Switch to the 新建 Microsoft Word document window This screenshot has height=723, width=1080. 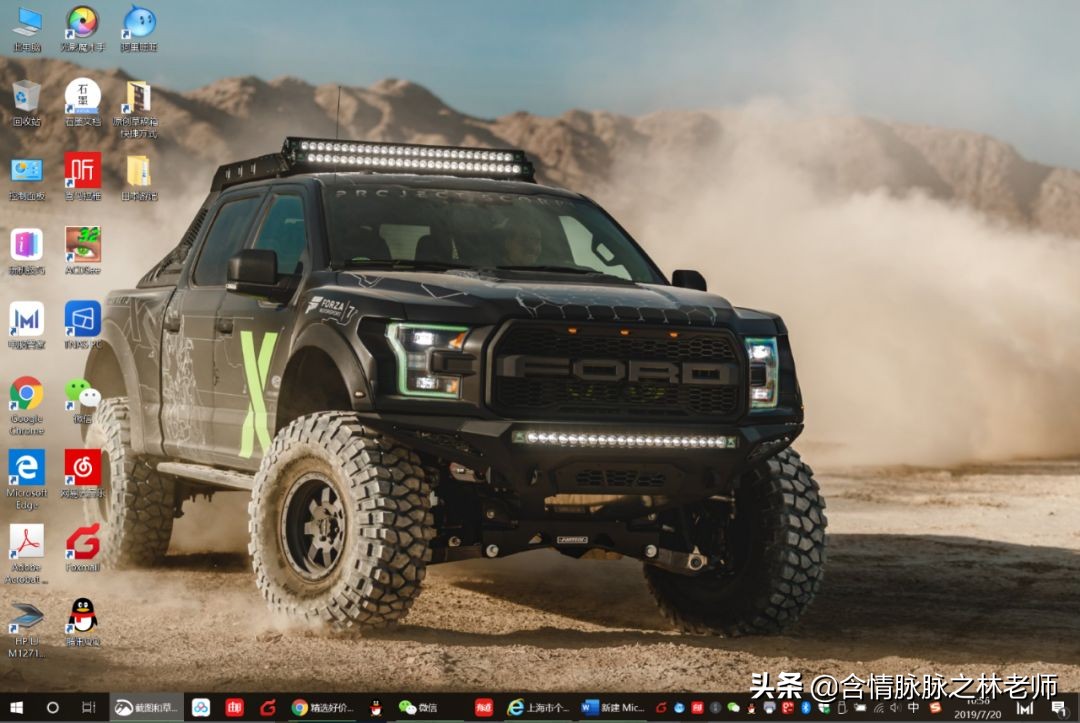coord(610,710)
